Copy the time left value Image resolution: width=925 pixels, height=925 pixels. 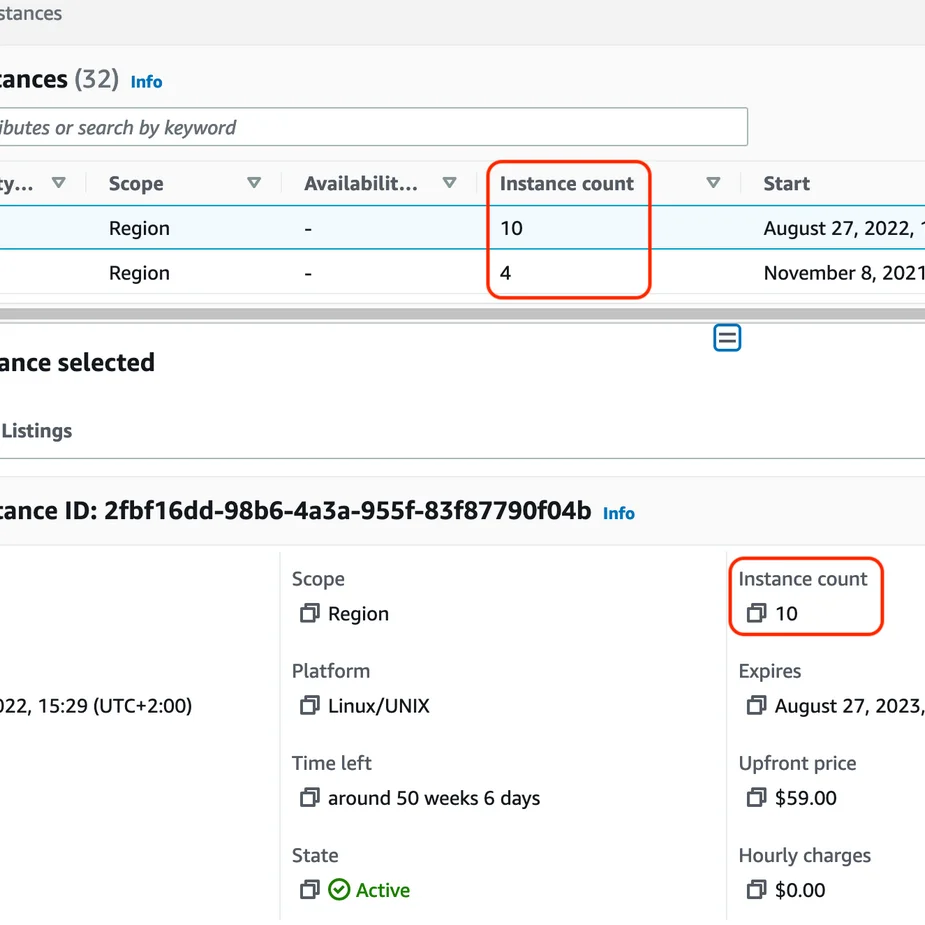tap(309, 798)
